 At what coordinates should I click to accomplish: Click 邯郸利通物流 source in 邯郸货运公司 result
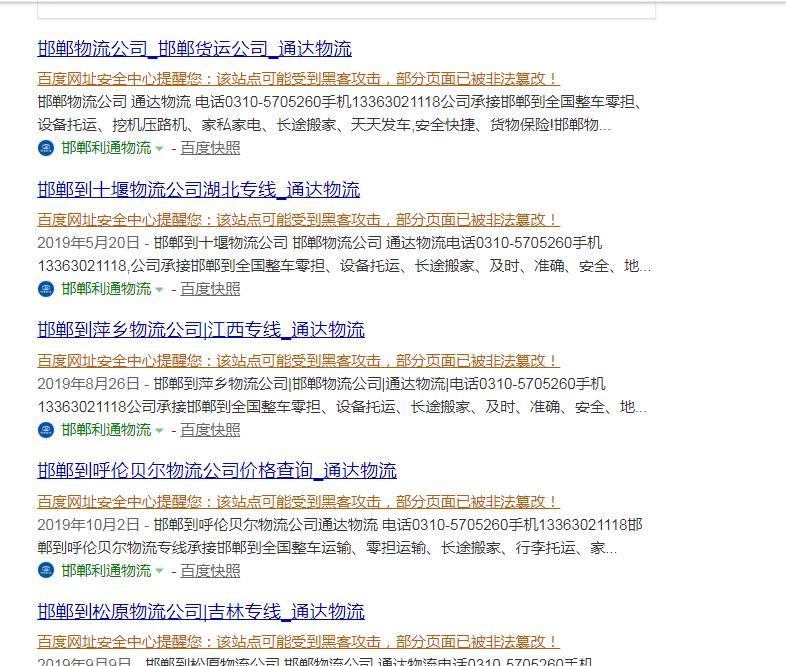click(x=106, y=148)
